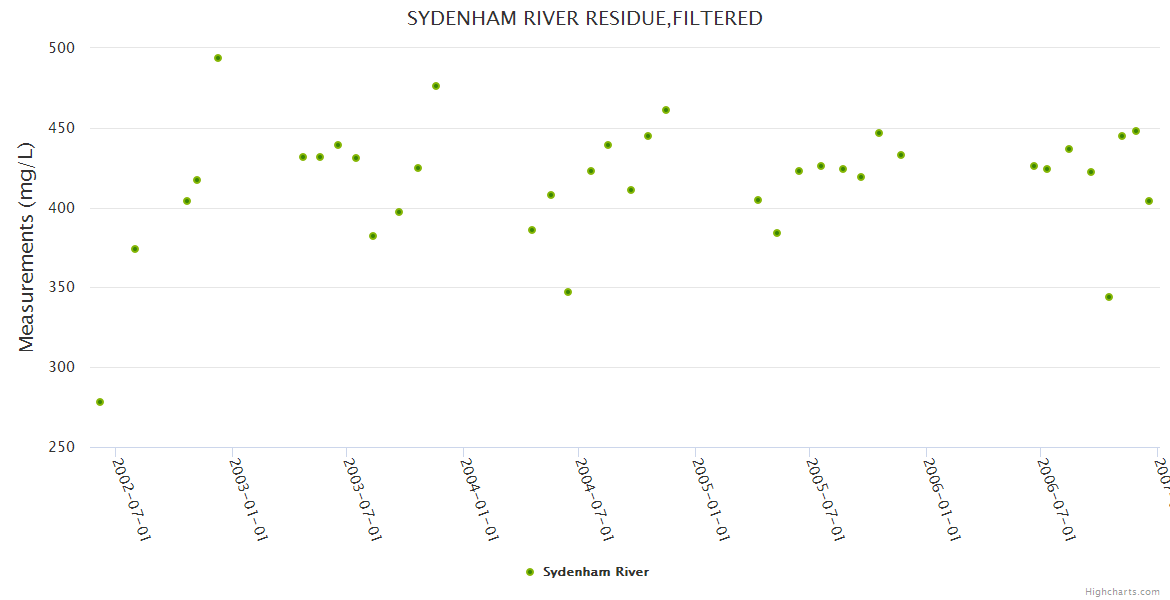Click the 382 mg/L point after 2003-07-01
This screenshot has height=600, width=1170.
(373, 236)
